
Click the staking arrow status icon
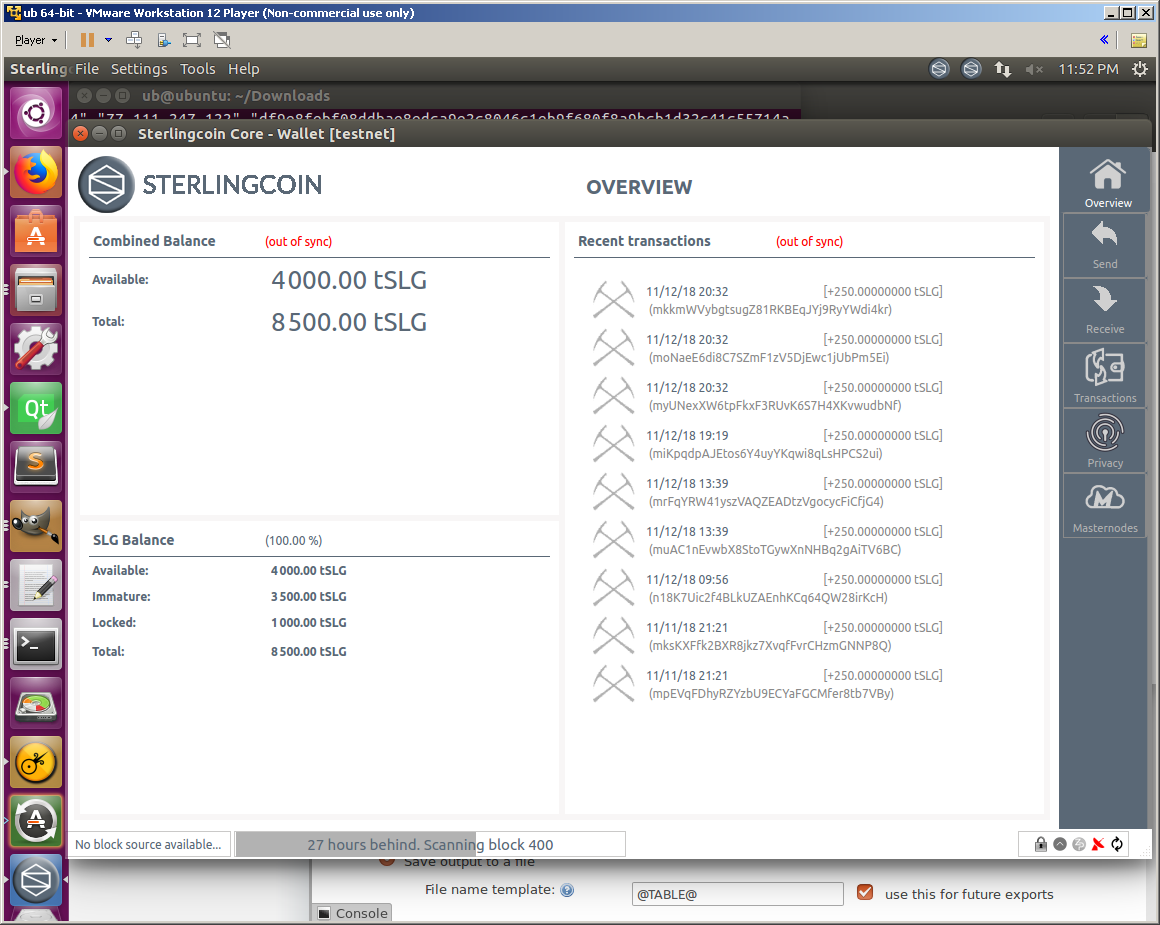(1059, 844)
